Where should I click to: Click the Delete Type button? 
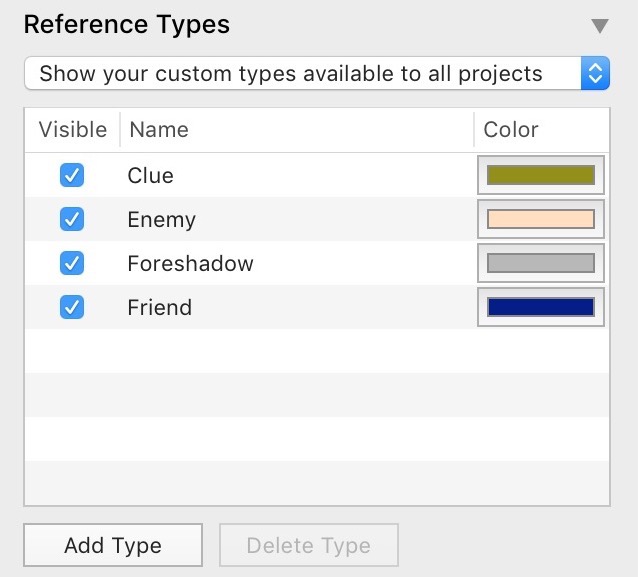click(308, 546)
